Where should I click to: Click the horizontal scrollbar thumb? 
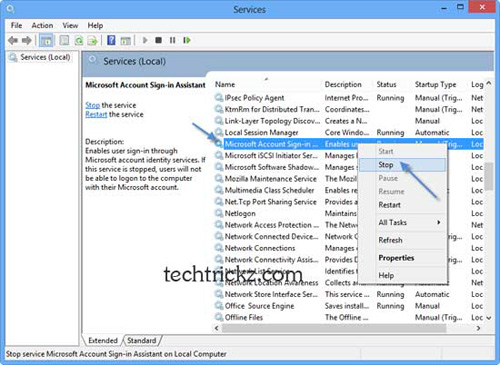pyautogui.click(x=334, y=328)
